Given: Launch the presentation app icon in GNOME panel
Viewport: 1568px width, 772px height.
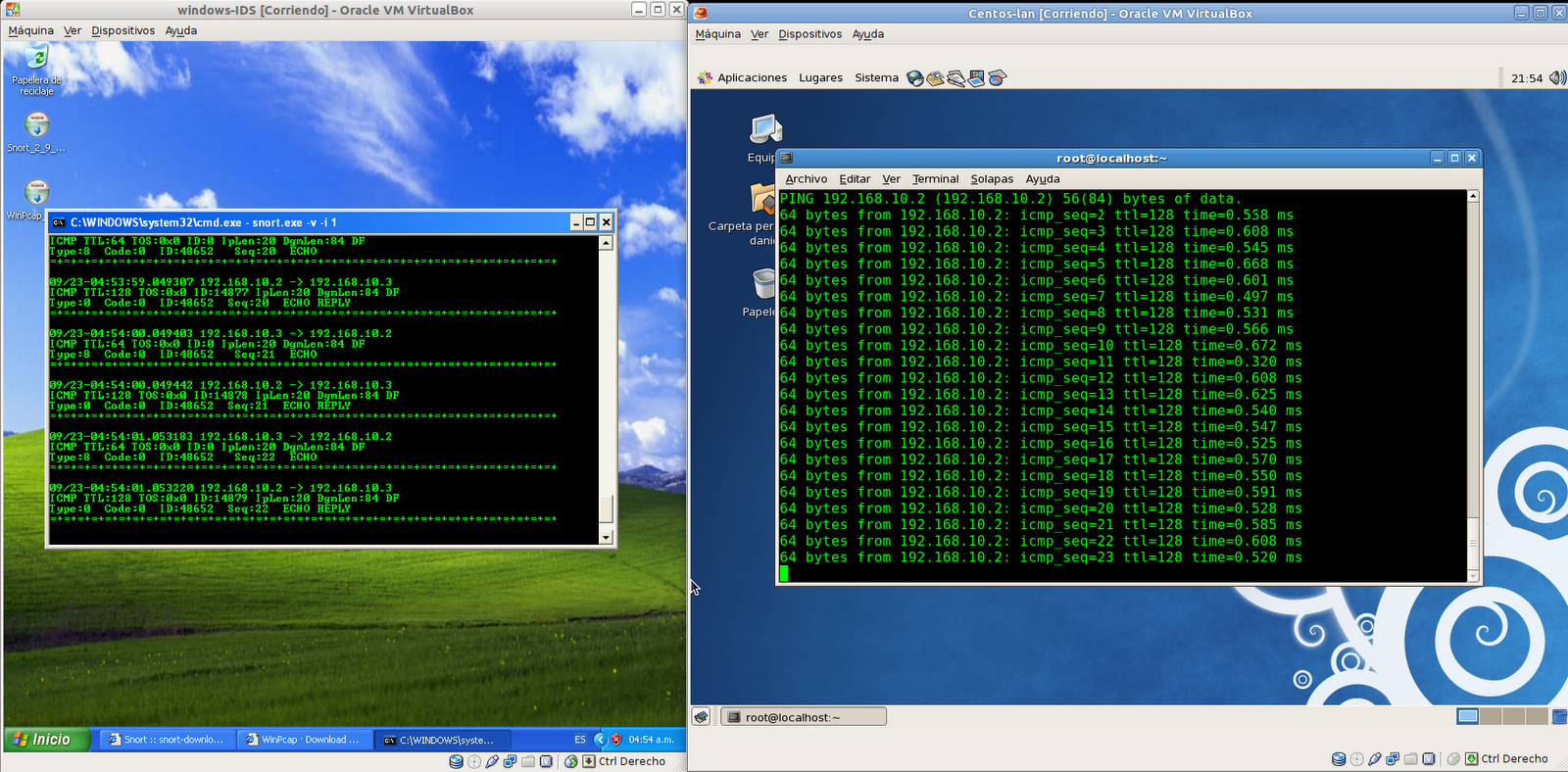Looking at the screenshot, I should coord(977,78).
